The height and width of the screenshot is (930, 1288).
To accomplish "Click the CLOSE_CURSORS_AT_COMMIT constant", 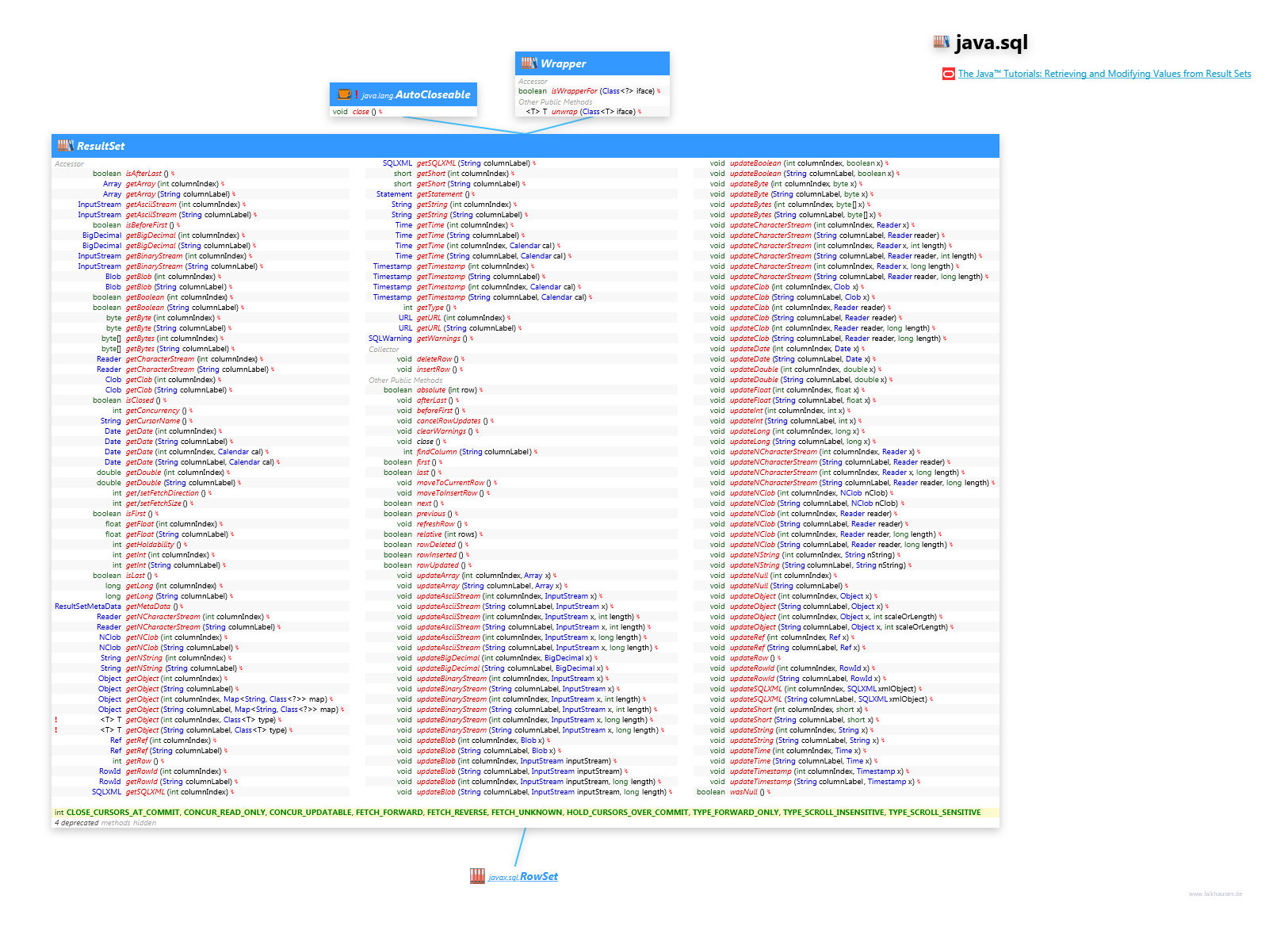I will (123, 813).
